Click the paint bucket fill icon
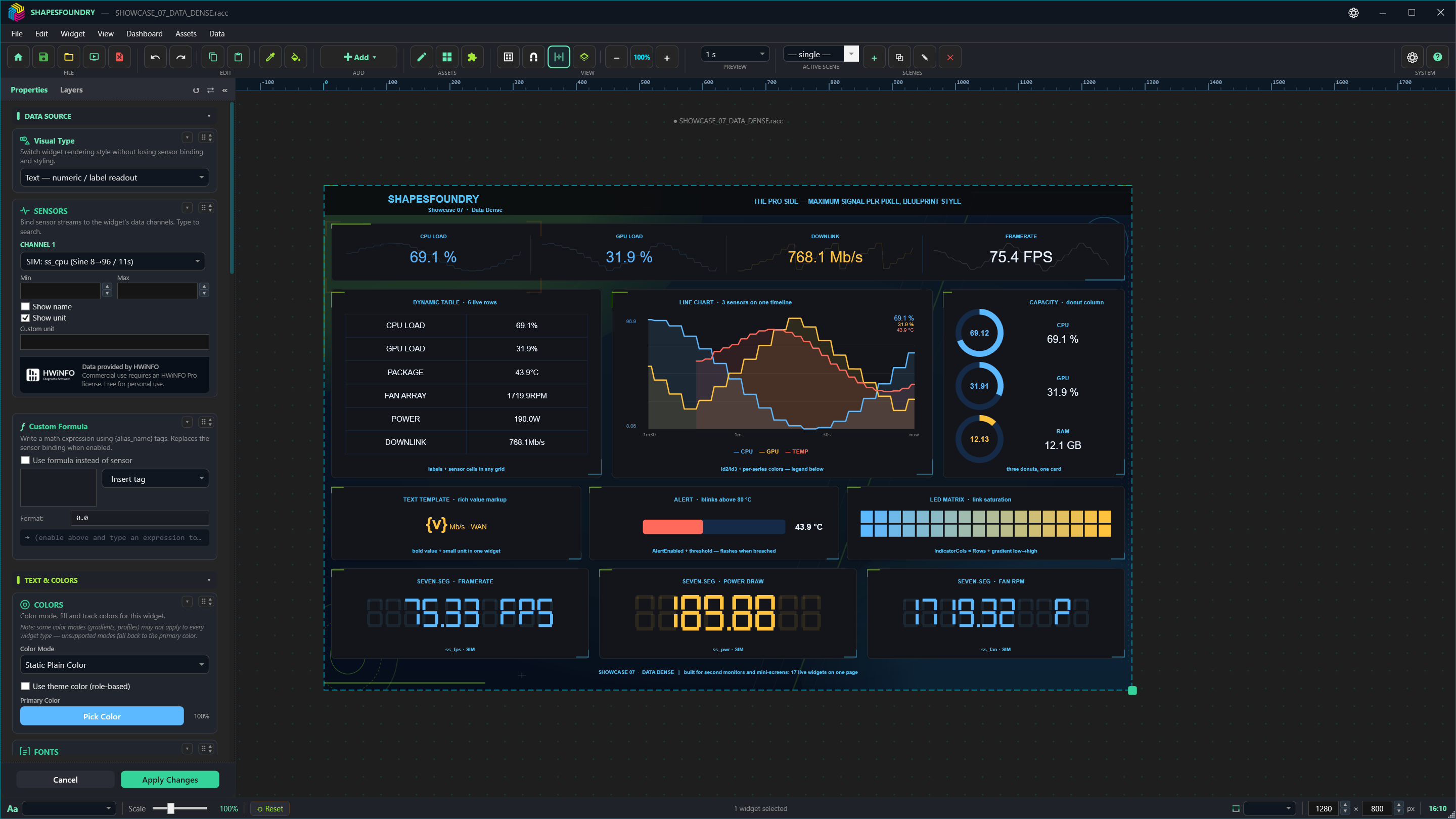 296,57
